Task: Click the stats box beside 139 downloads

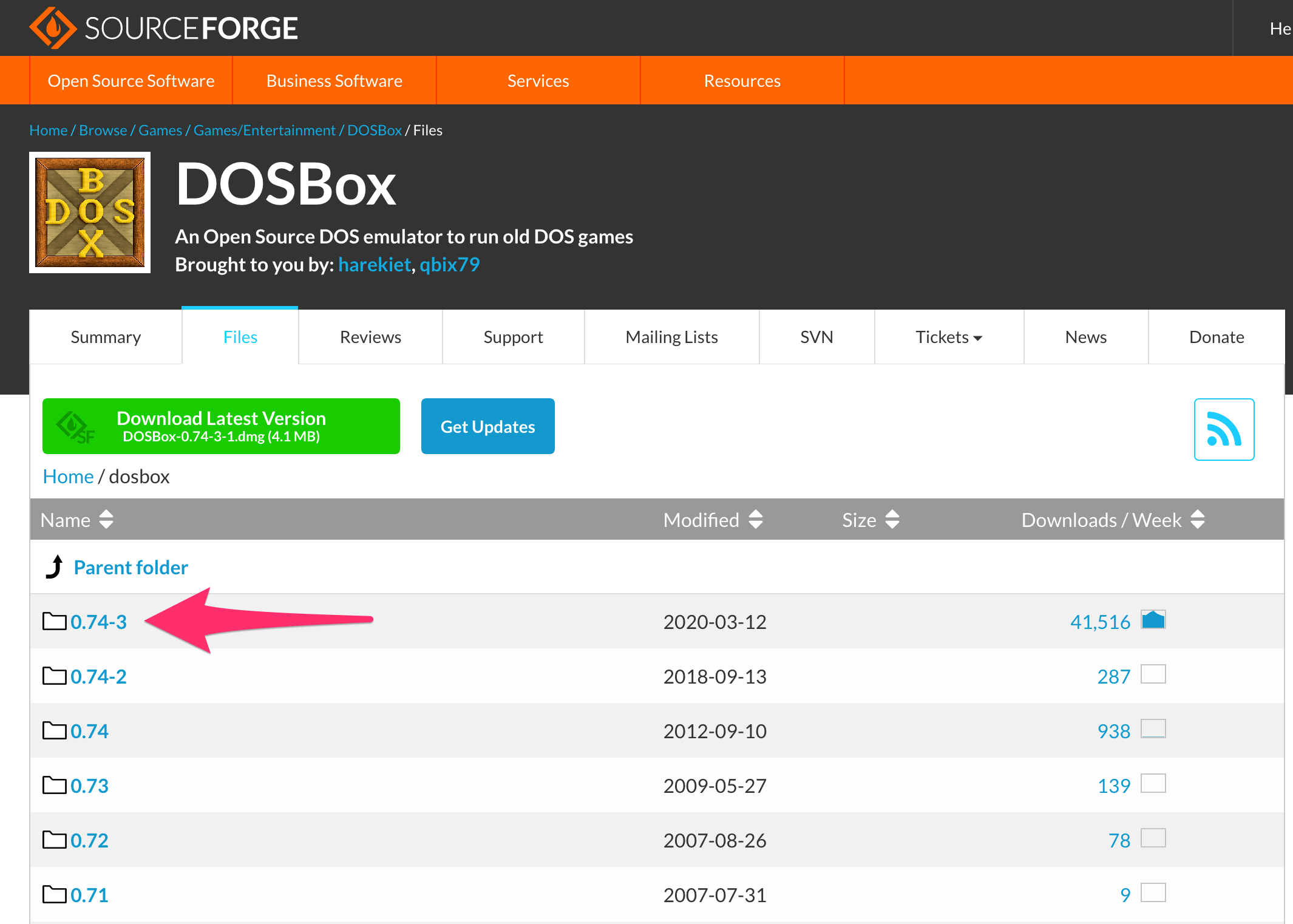Action: (x=1153, y=784)
